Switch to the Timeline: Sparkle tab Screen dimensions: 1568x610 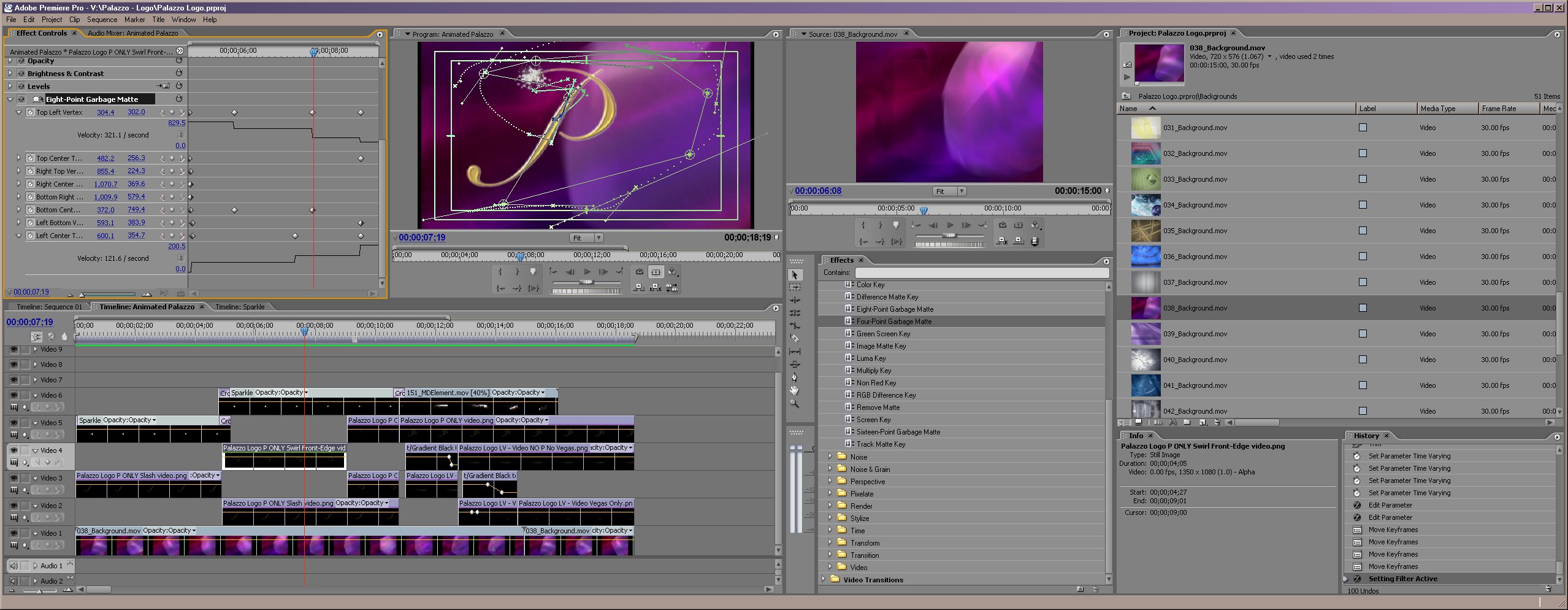coord(240,307)
